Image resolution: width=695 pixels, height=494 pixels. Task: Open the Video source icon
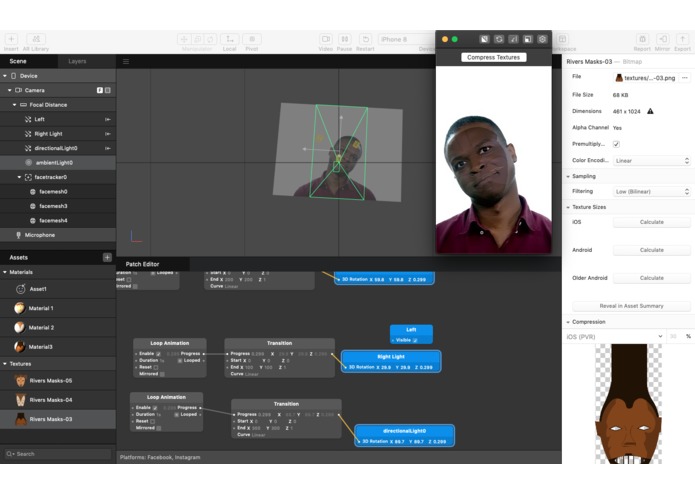[x=326, y=39]
